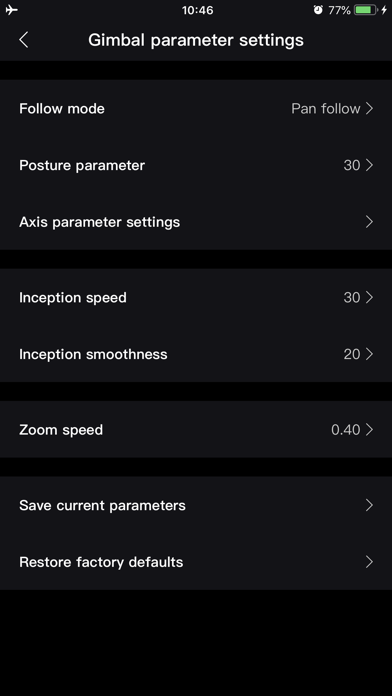This screenshot has height=696, width=392.
Task: Open the Inception speed chevron arrow
Action: coord(369,297)
